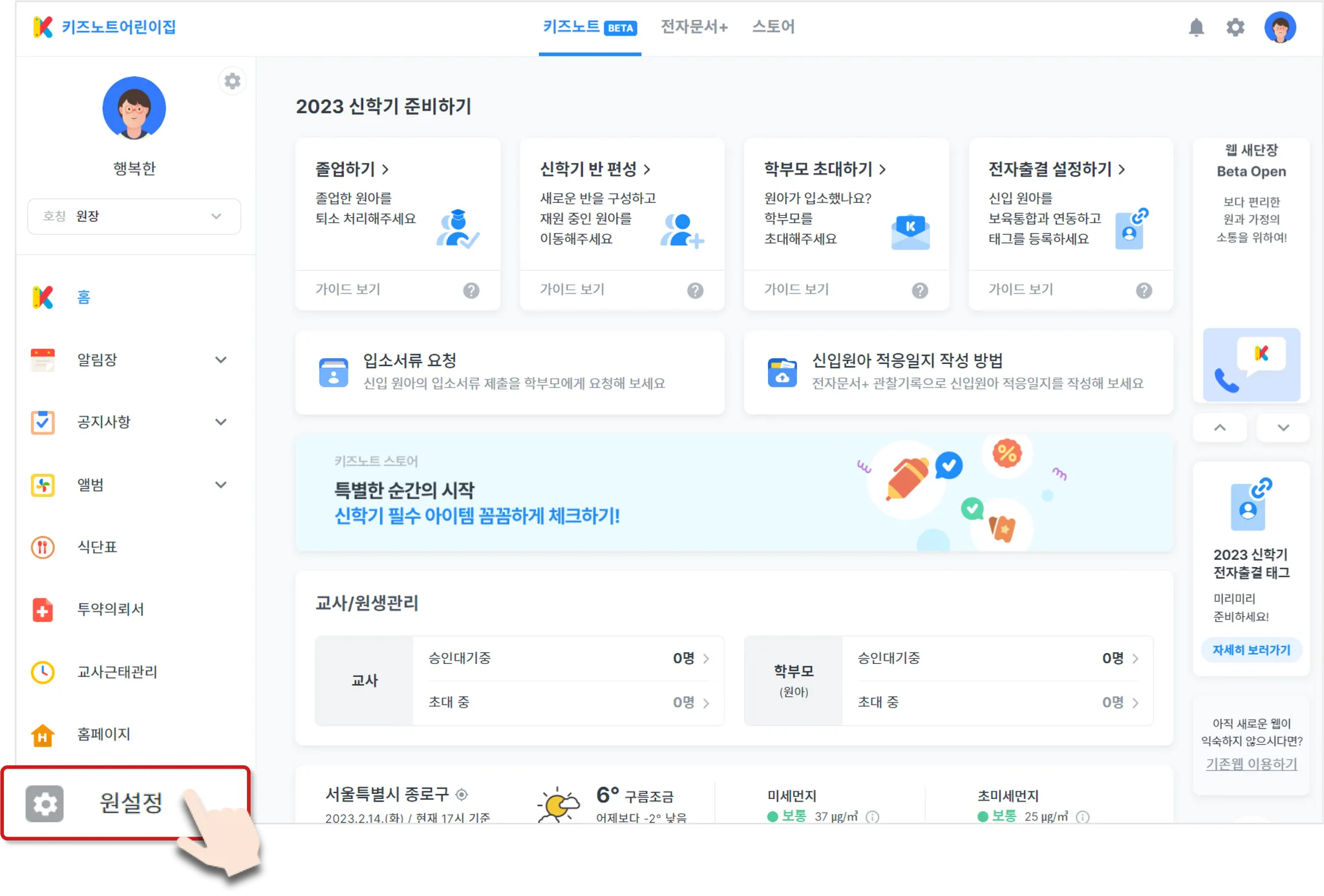Open the top-right settings gear

(1235, 27)
